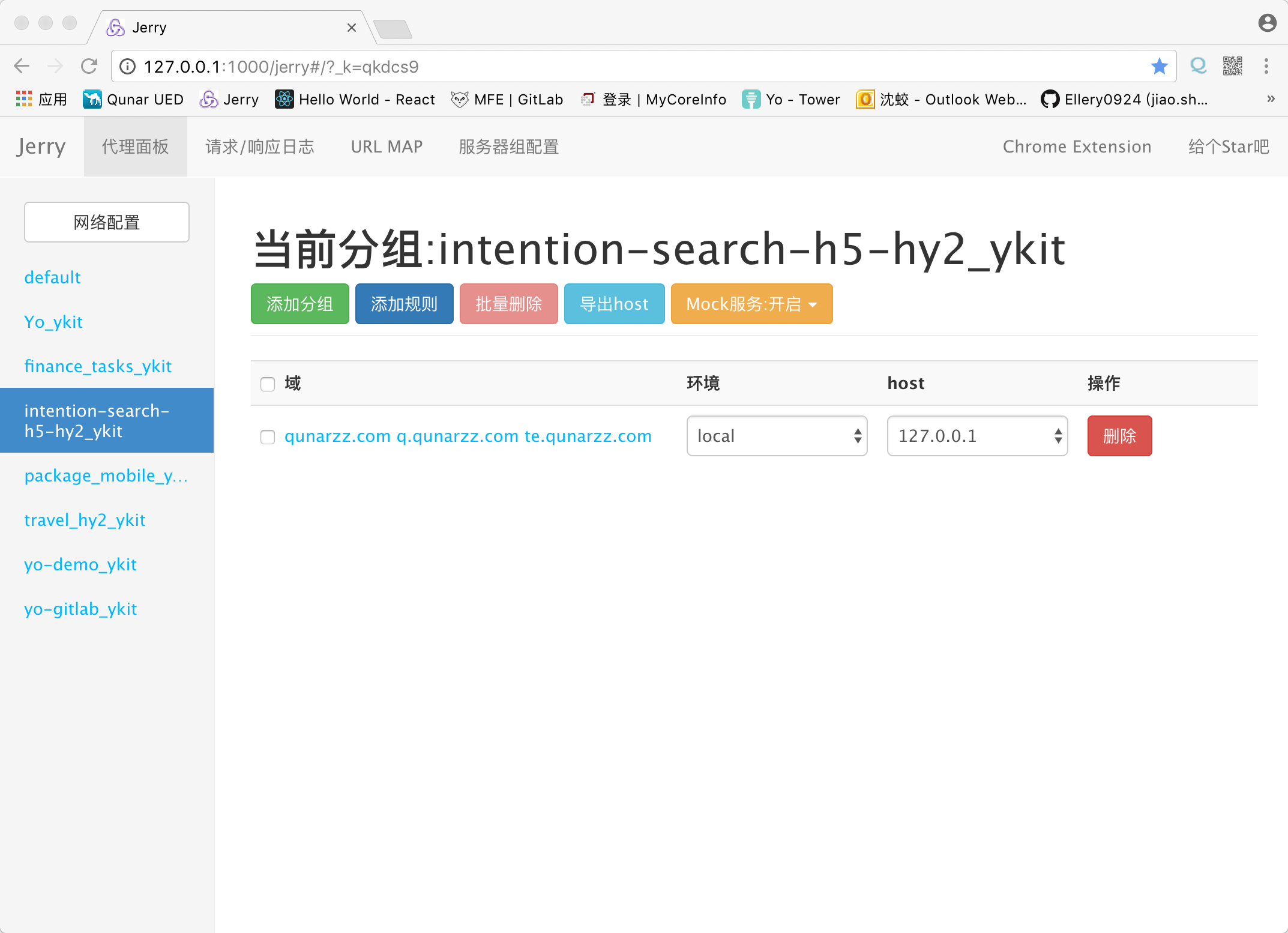Open the Qunar UED bookmark
Screen dimensions: 1288x933
point(133,99)
